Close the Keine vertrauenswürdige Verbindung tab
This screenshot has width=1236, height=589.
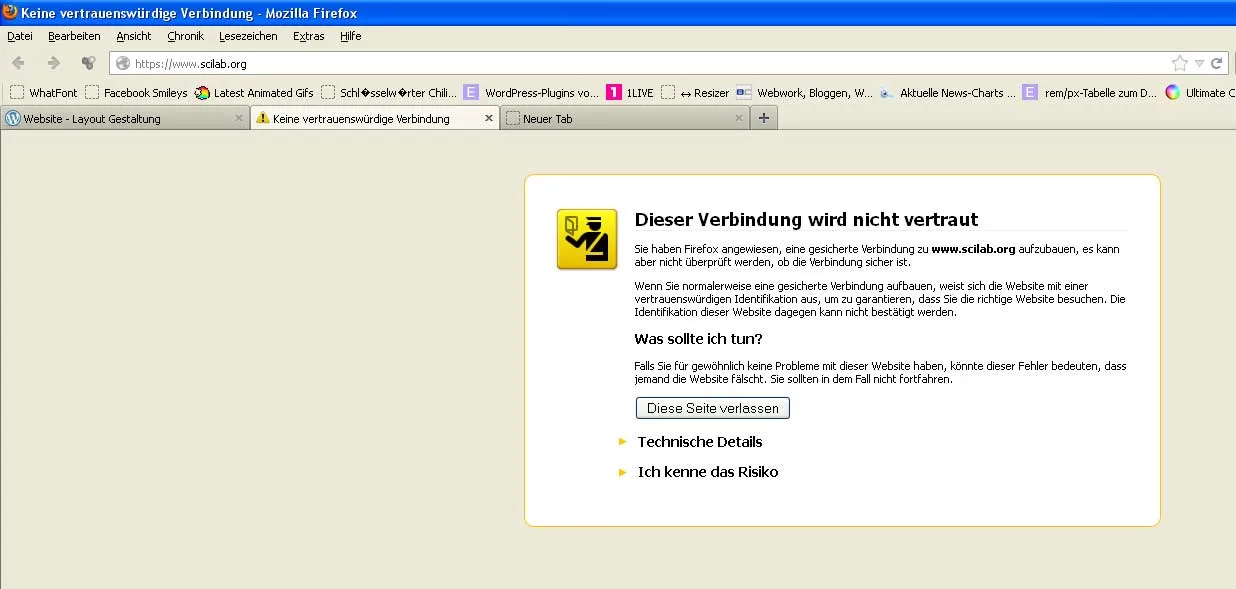[x=489, y=118]
